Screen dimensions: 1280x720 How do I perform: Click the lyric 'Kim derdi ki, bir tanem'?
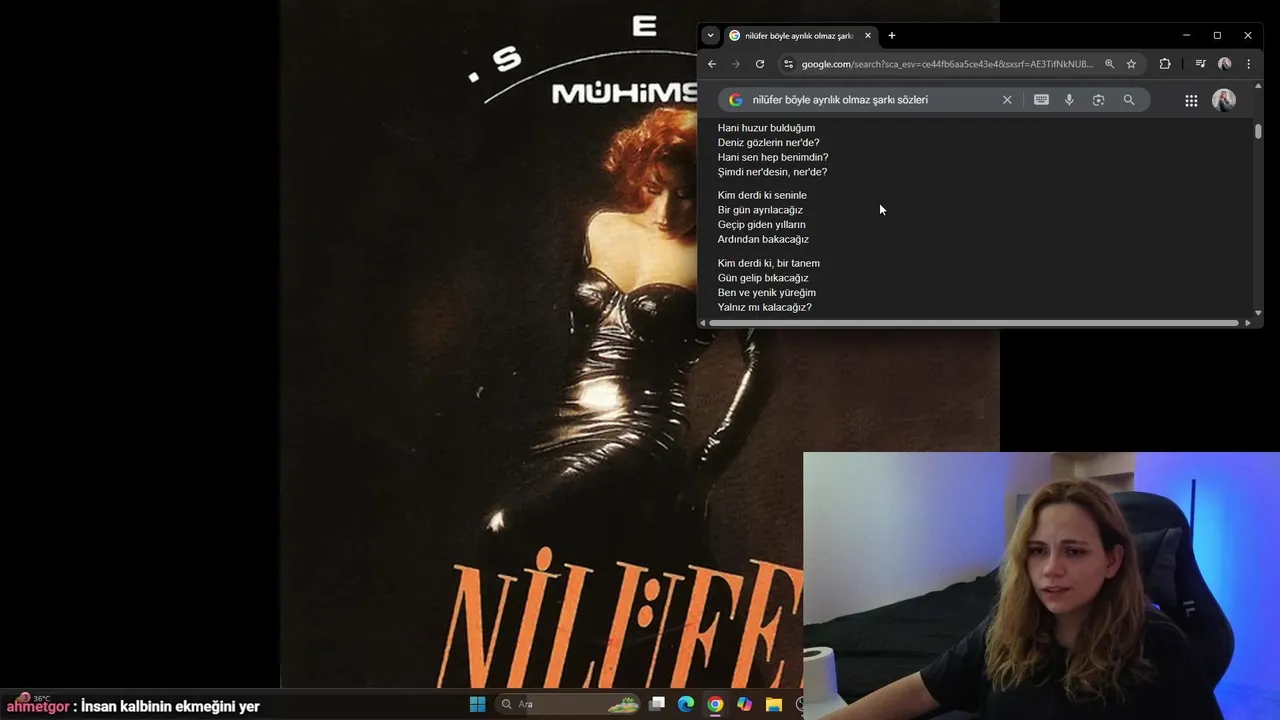pyautogui.click(x=769, y=263)
